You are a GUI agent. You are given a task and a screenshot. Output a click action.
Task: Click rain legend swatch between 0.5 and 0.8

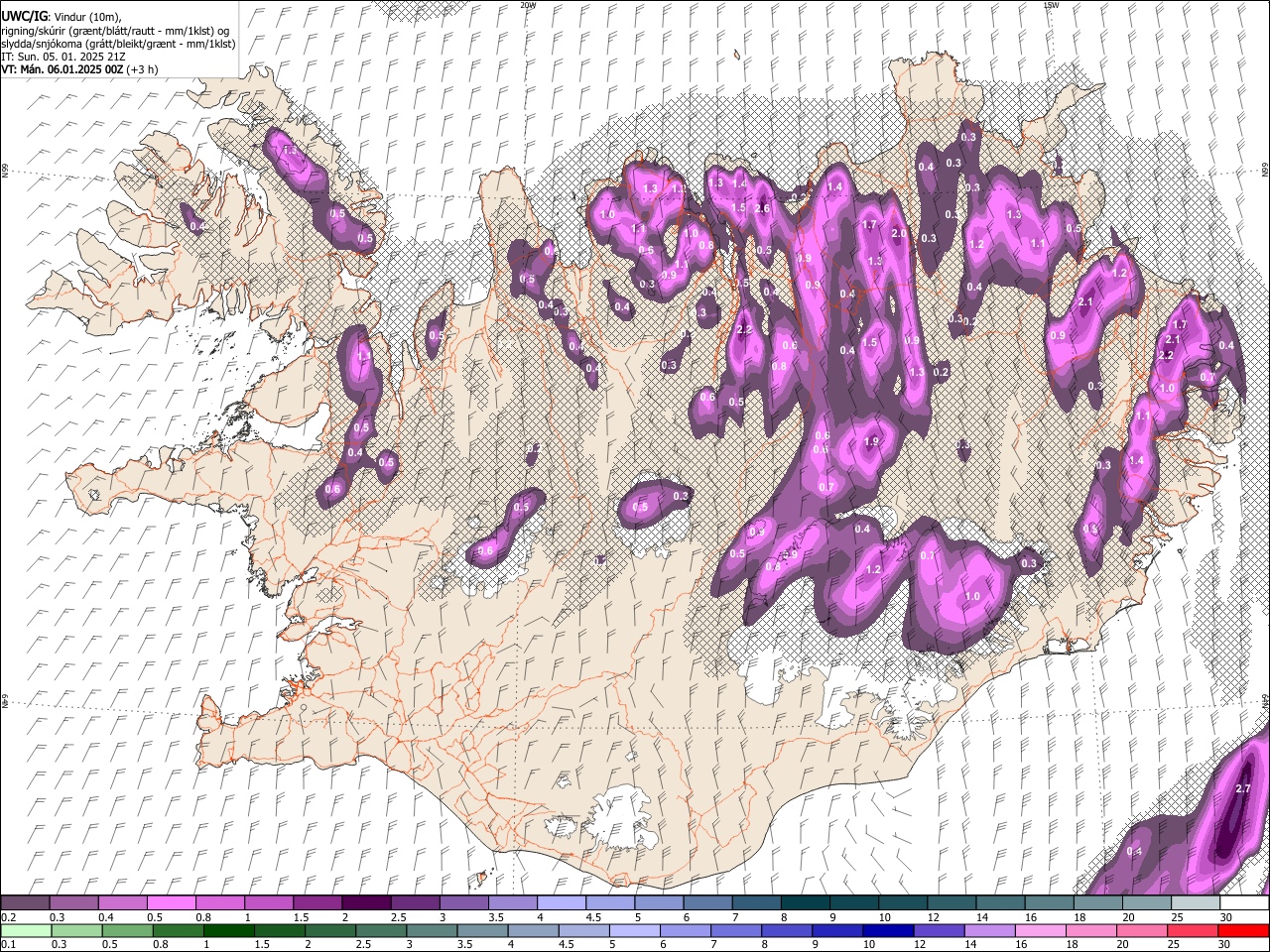tap(129, 930)
